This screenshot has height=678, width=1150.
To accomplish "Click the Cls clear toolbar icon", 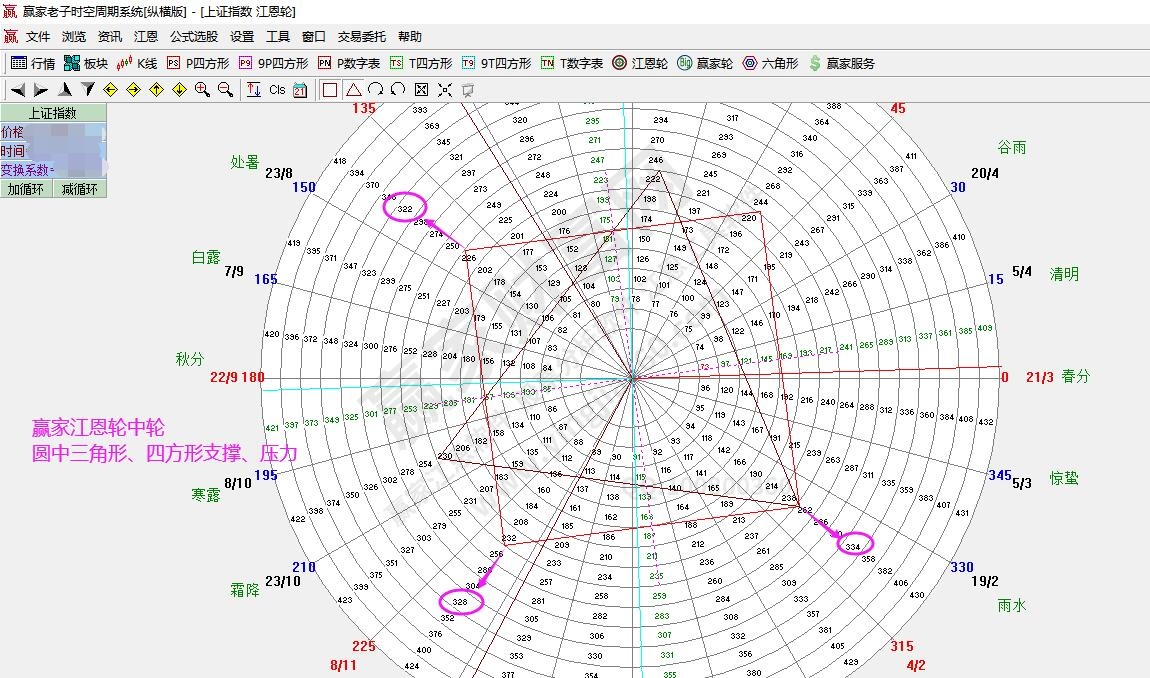I will coord(277,90).
